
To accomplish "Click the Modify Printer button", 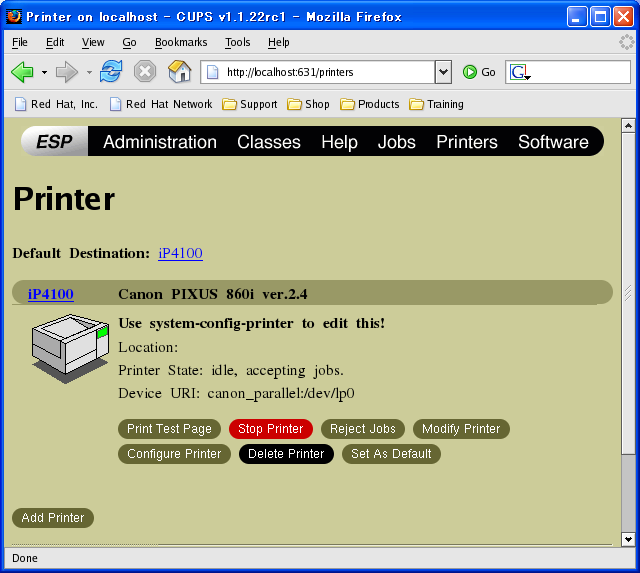I will point(461,429).
